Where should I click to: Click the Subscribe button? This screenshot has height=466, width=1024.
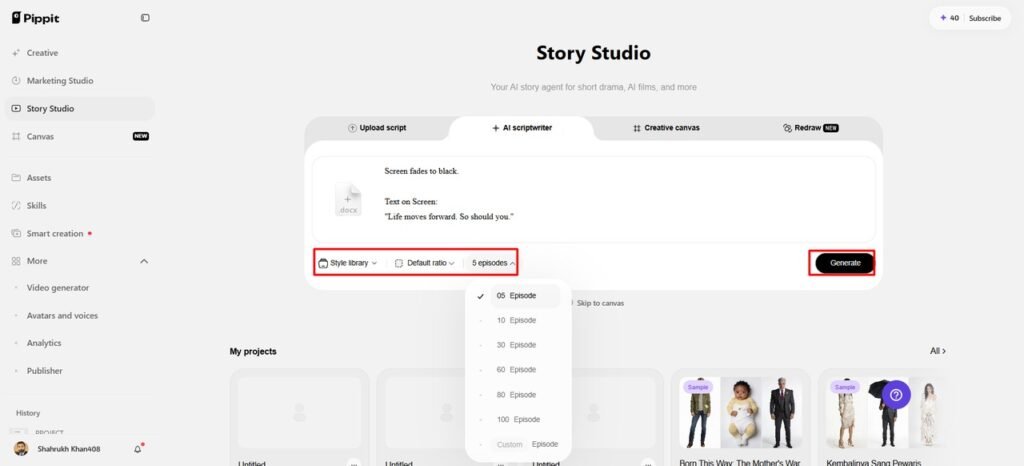(985, 18)
